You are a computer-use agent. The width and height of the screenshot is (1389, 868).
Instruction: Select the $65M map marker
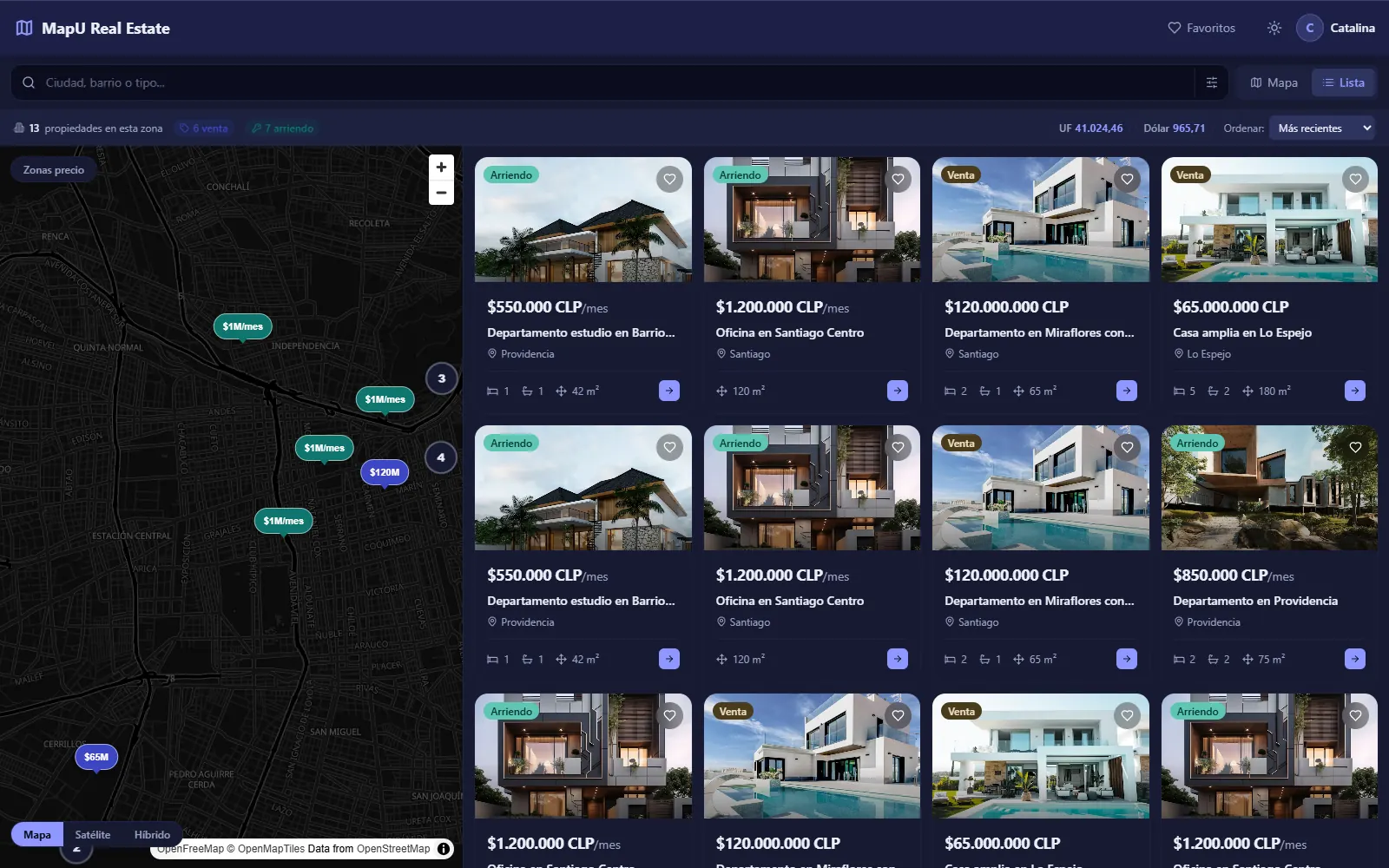click(96, 757)
